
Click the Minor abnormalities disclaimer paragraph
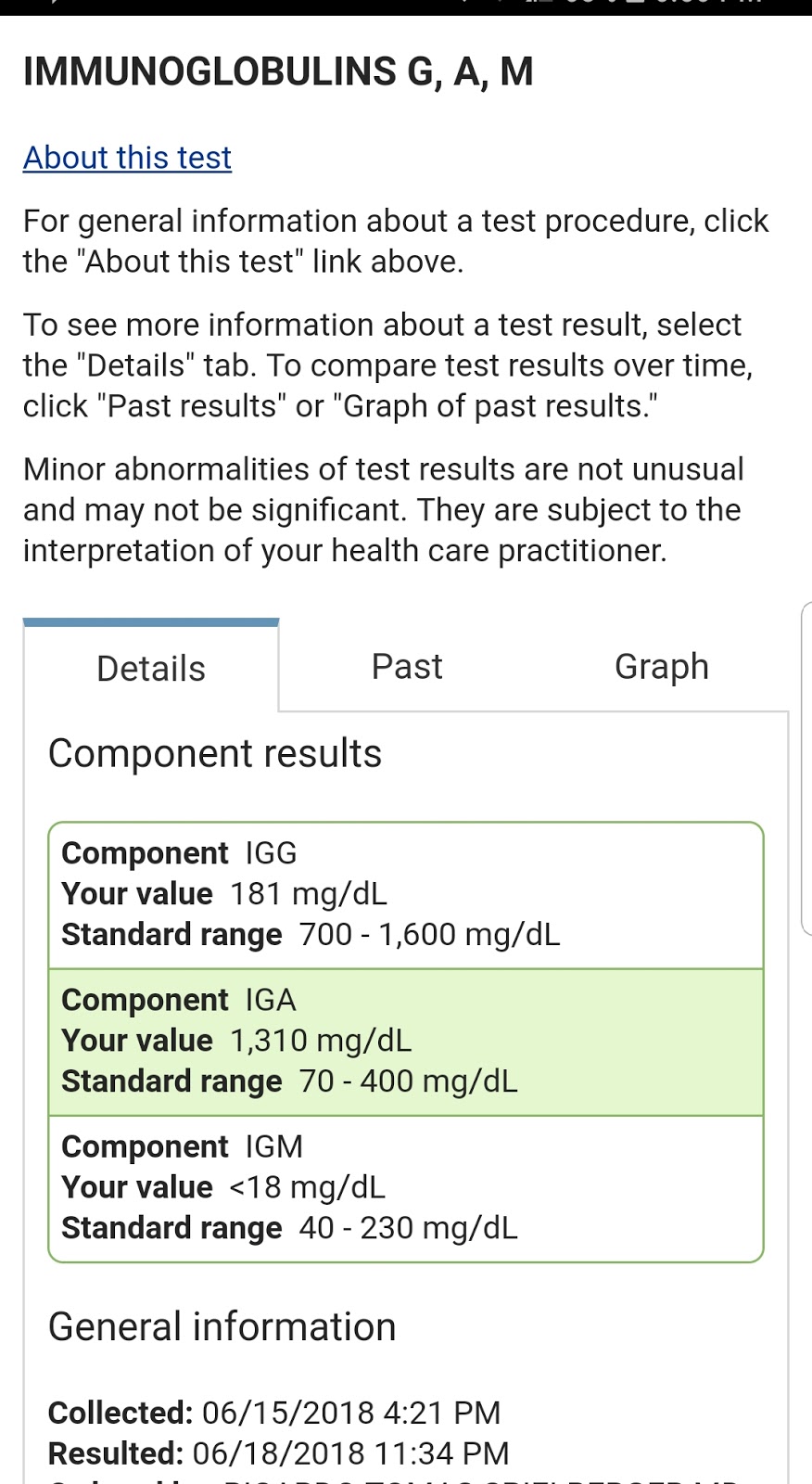(x=383, y=509)
